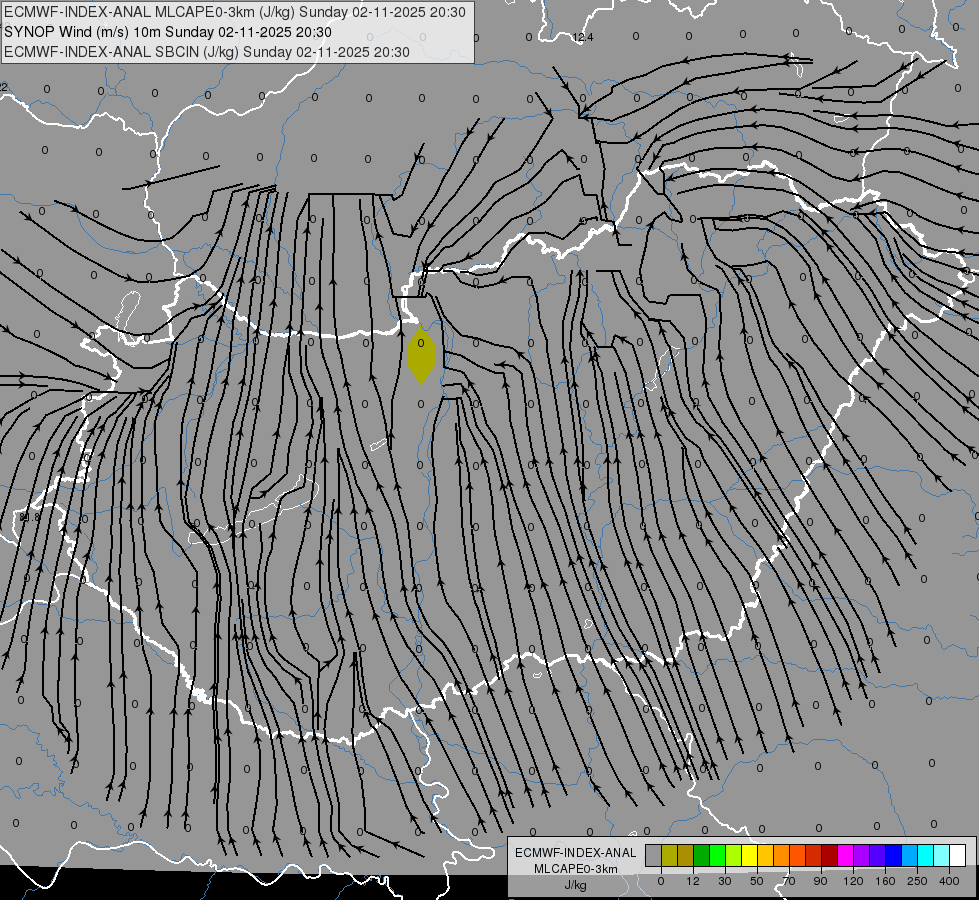Click the legend tick label 70
Screen dimensions: 979x900
(x=789, y=881)
